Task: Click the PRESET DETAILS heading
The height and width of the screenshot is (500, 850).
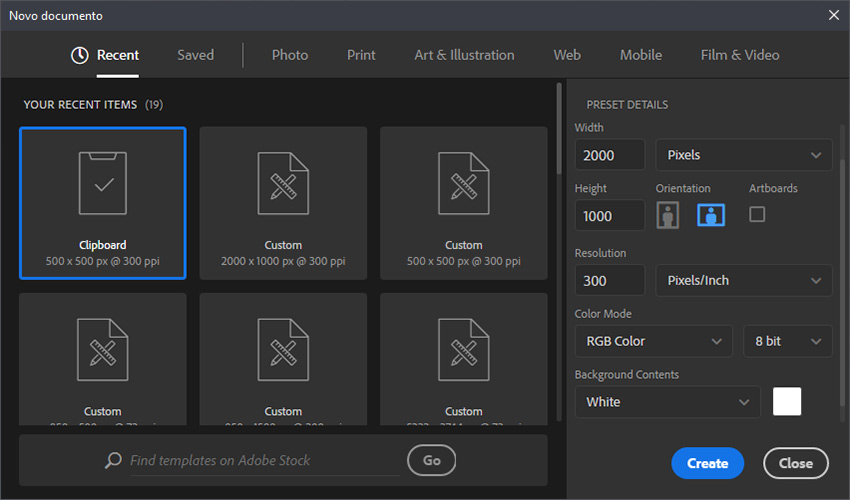Action: pos(627,105)
